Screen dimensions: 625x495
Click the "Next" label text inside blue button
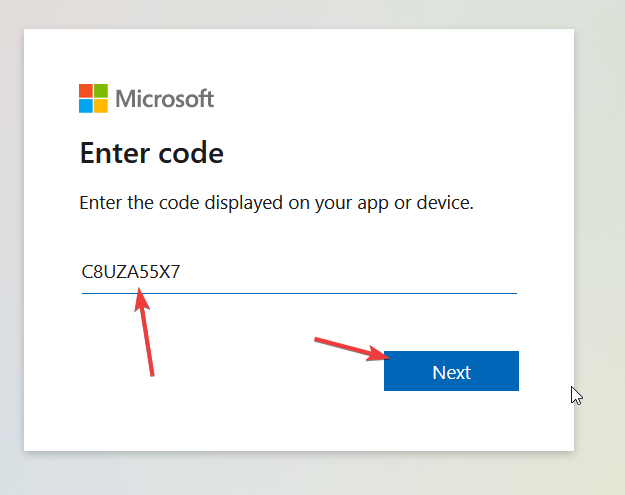pos(451,372)
